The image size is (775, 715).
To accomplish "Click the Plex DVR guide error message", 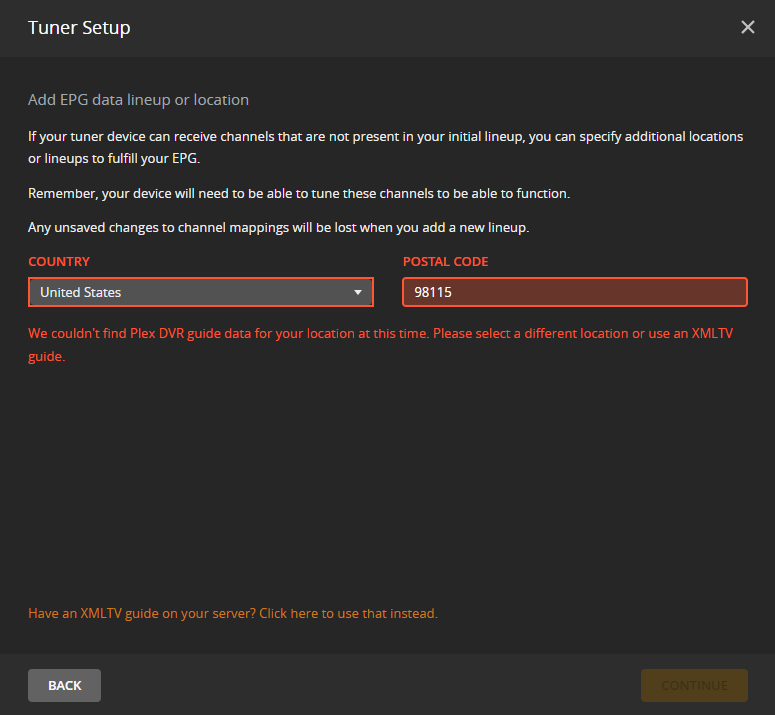I will [380, 333].
